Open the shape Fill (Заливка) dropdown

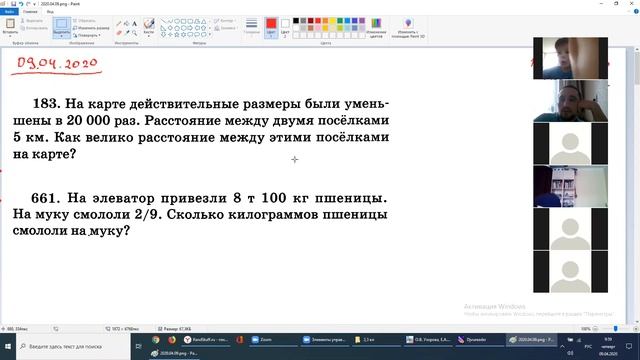pyautogui.click(x=226, y=28)
